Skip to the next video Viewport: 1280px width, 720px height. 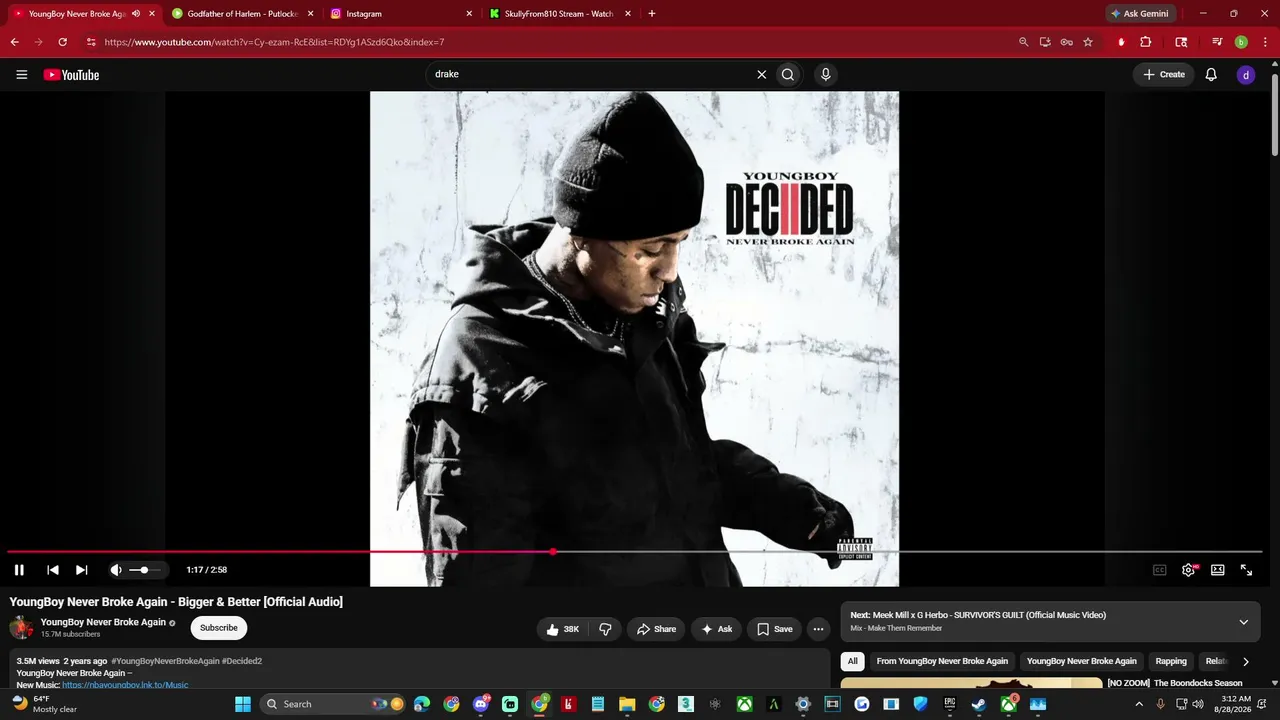click(82, 570)
